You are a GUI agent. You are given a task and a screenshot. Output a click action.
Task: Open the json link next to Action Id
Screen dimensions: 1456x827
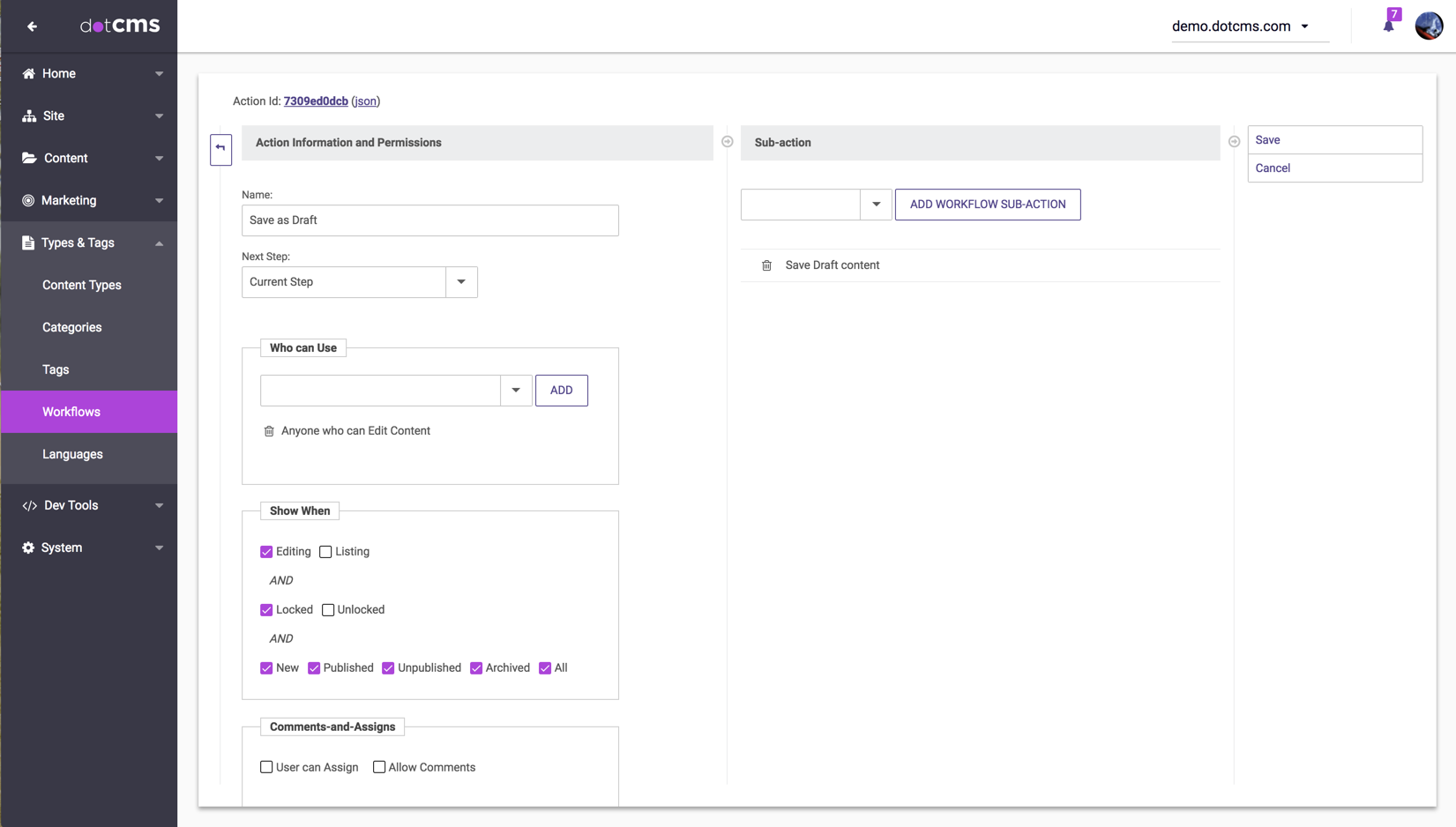pos(365,101)
